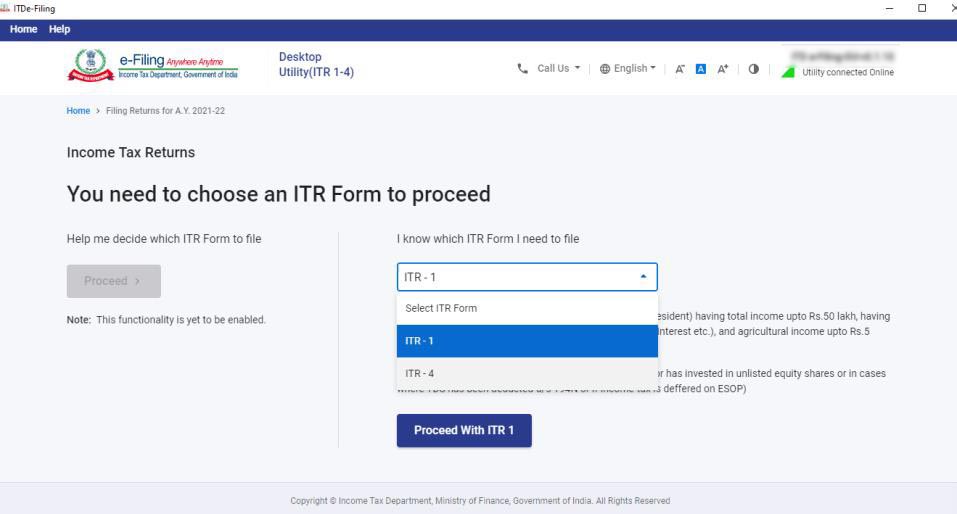Collapse the ITR form combo box
Viewport: 957px width, 514px height.
[643, 277]
